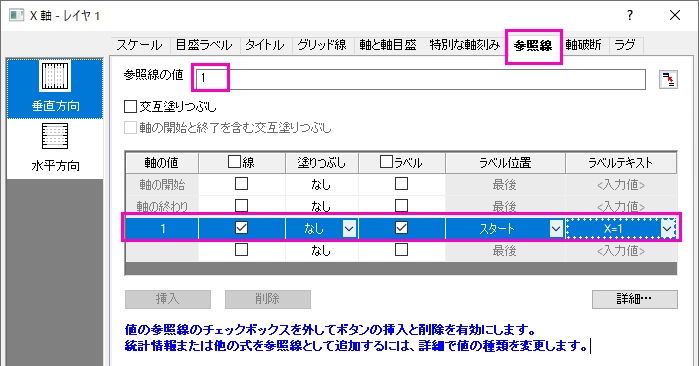
Task: Click the empty 軸の値 cell in the last row
Action: (162, 251)
